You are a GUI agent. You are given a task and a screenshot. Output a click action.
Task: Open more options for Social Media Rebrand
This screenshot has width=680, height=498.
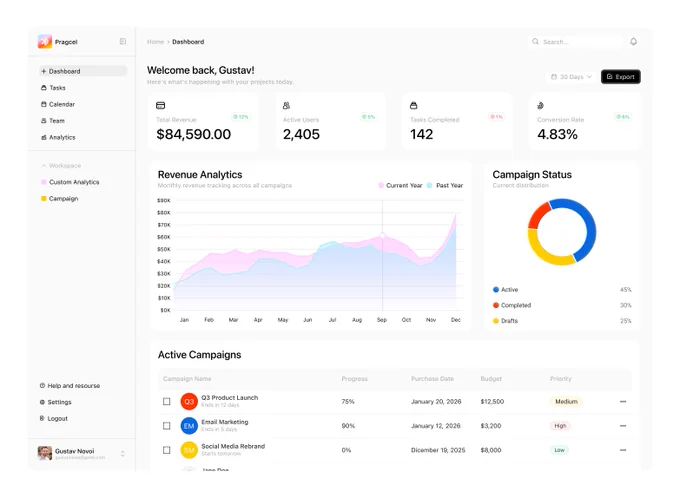[623, 450]
